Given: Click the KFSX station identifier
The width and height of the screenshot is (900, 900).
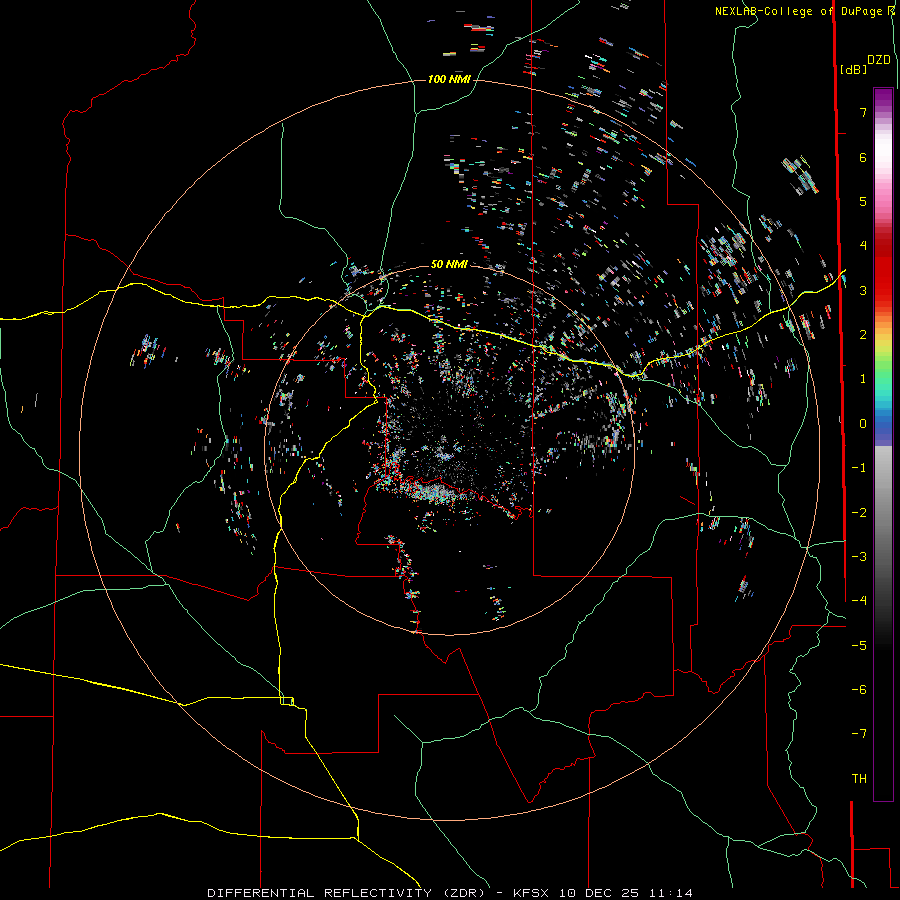Looking at the screenshot, I should click(532, 893).
